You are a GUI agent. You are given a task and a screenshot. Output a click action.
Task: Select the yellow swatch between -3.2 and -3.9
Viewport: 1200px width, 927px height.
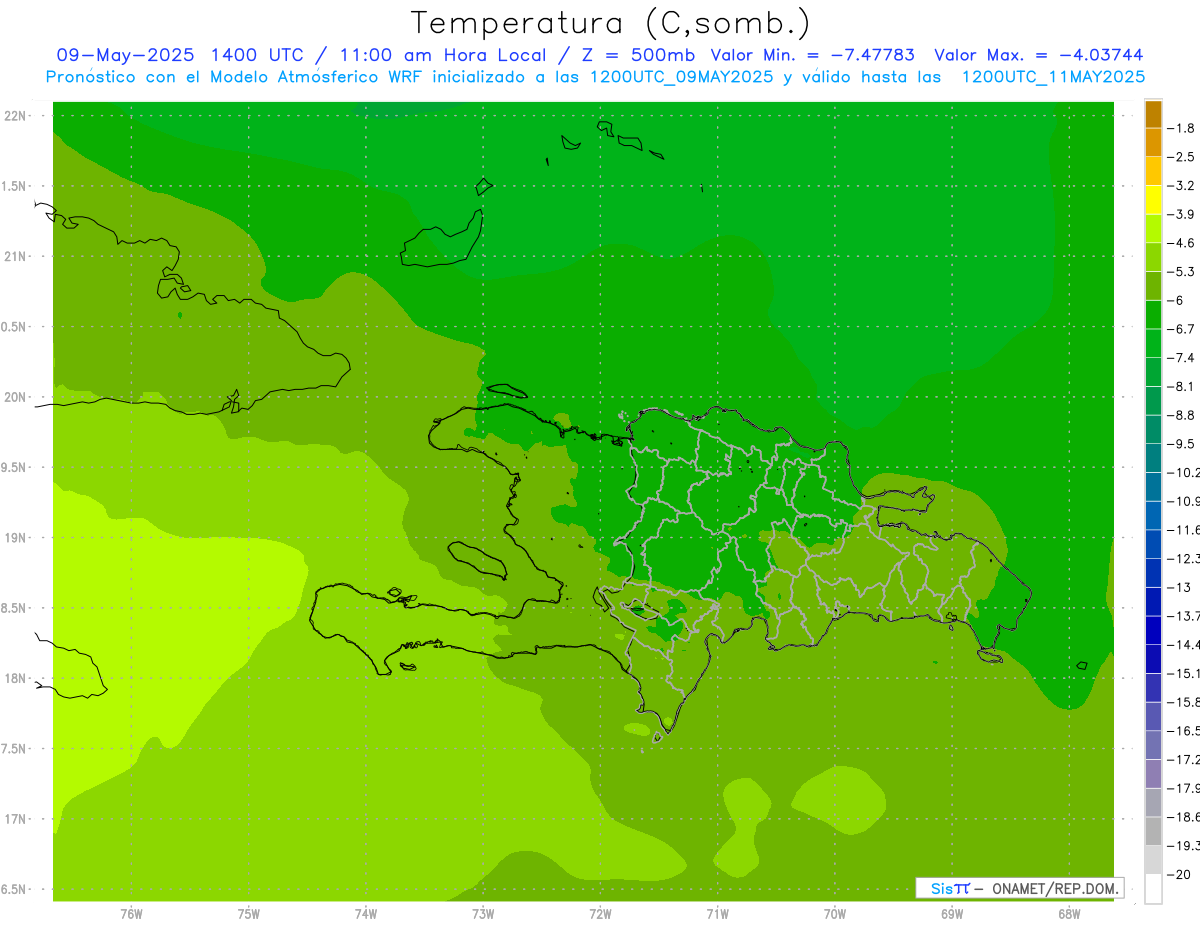pyautogui.click(x=1153, y=200)
